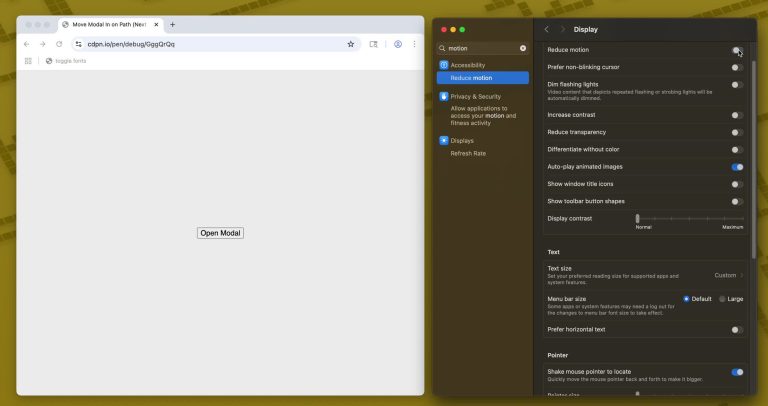Turn off Auto-play animated images
768x406 pixels.
pyautogui.click(x=737, y=167)
